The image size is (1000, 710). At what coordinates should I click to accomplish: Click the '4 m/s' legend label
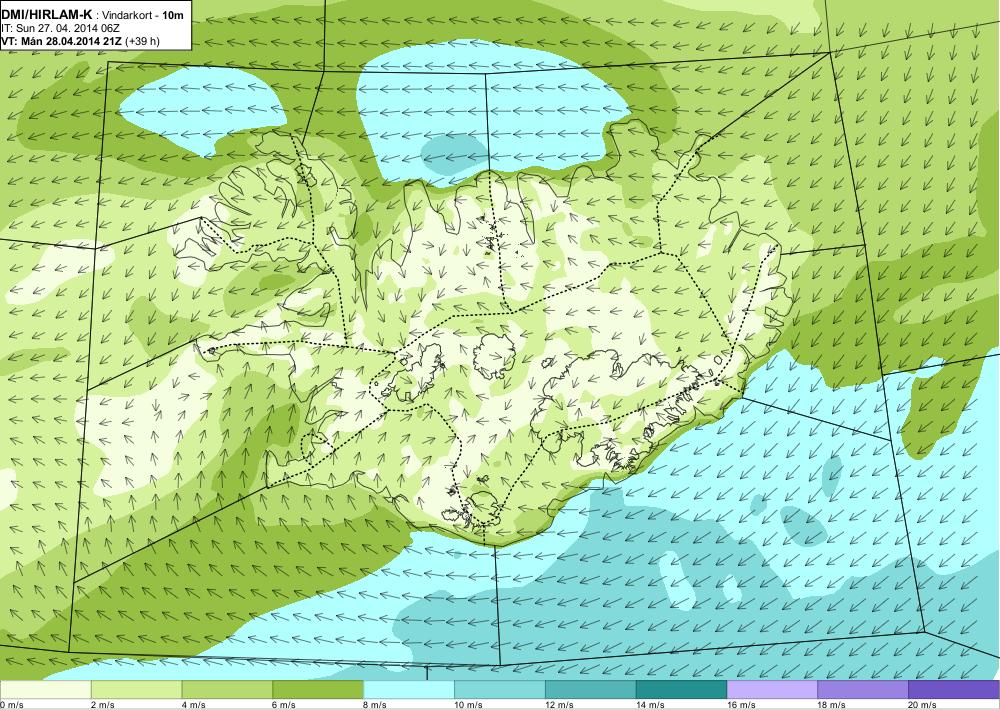(x=194, y=705)
